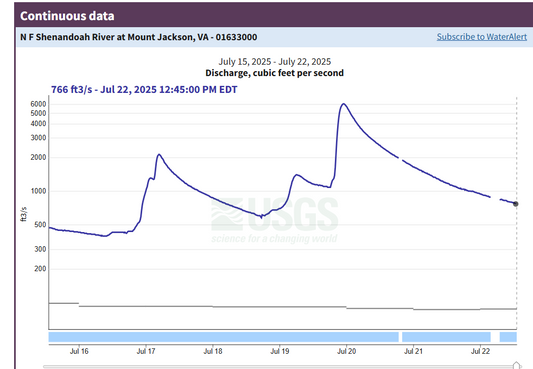Viewport: 533px width, 369px height.
Task: Click the Jul 18 date label
Action: tap(213, 351)
